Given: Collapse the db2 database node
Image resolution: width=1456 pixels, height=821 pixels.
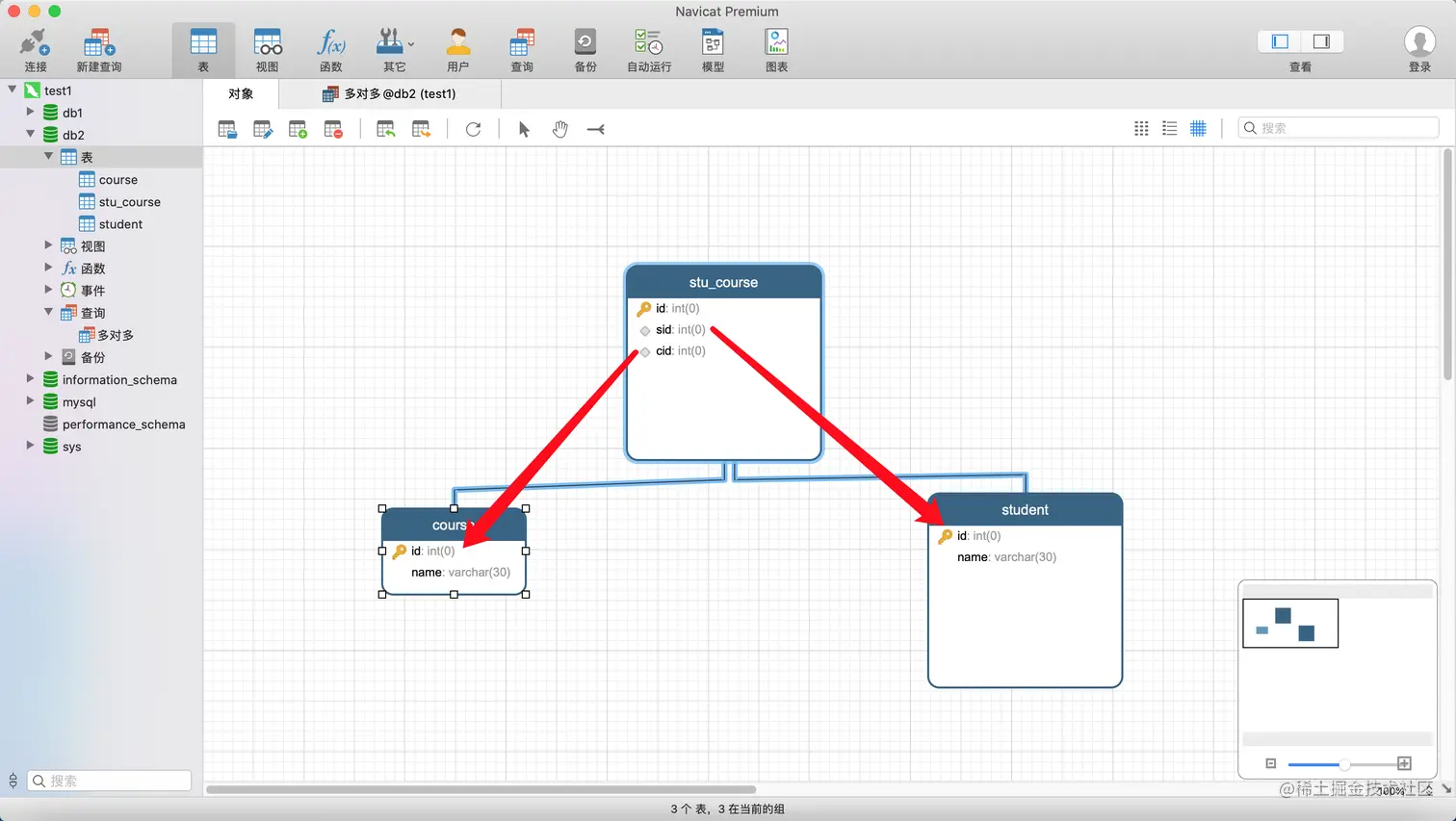Looking at the screenshot, I should point(30,134).
